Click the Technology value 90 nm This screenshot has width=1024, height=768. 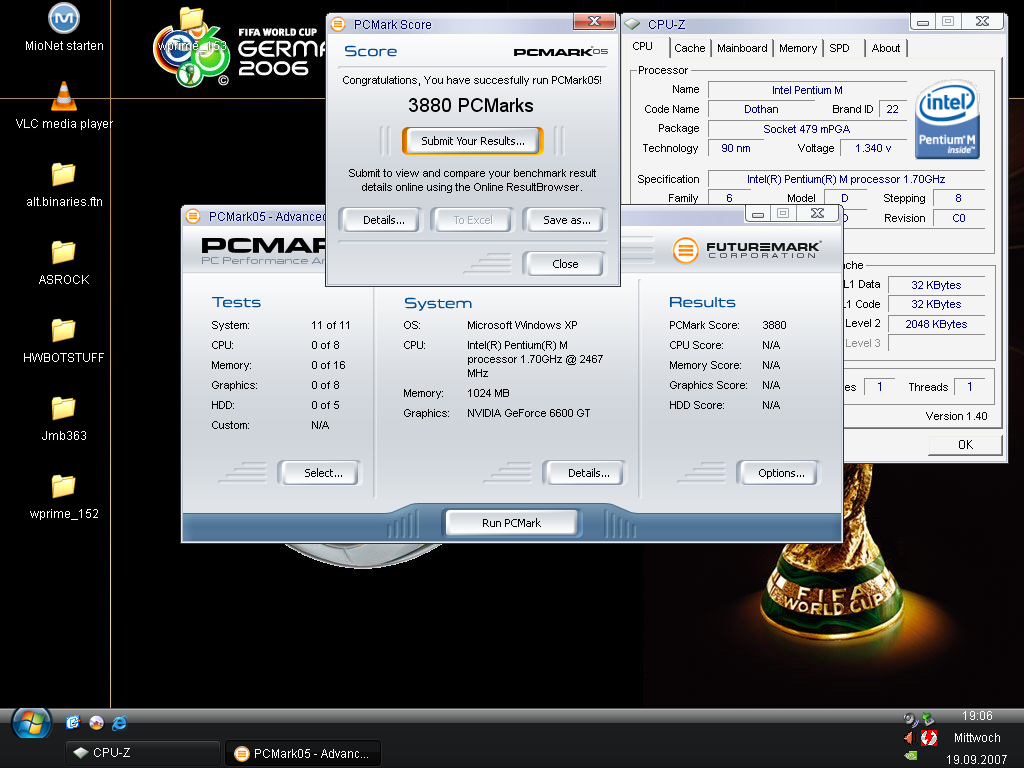pos(735,148)
